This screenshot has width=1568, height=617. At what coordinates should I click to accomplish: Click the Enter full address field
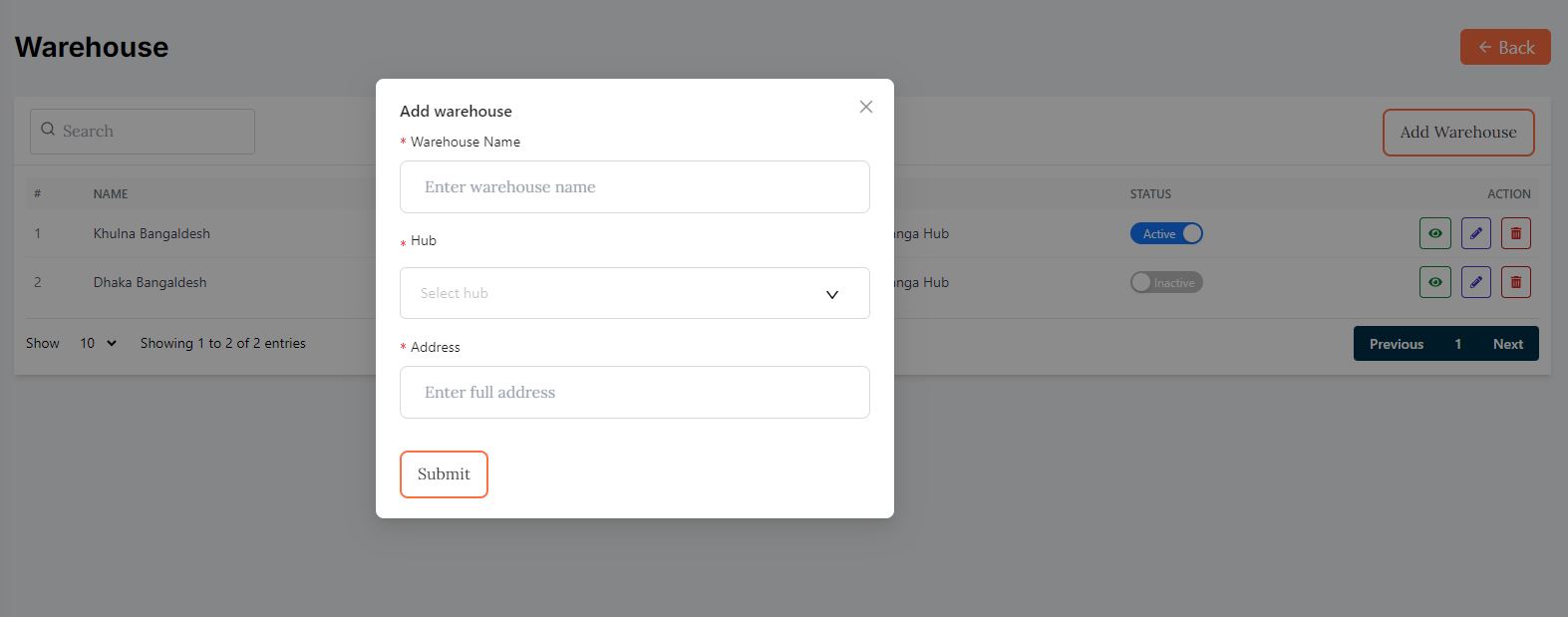(x=634, y=392)
